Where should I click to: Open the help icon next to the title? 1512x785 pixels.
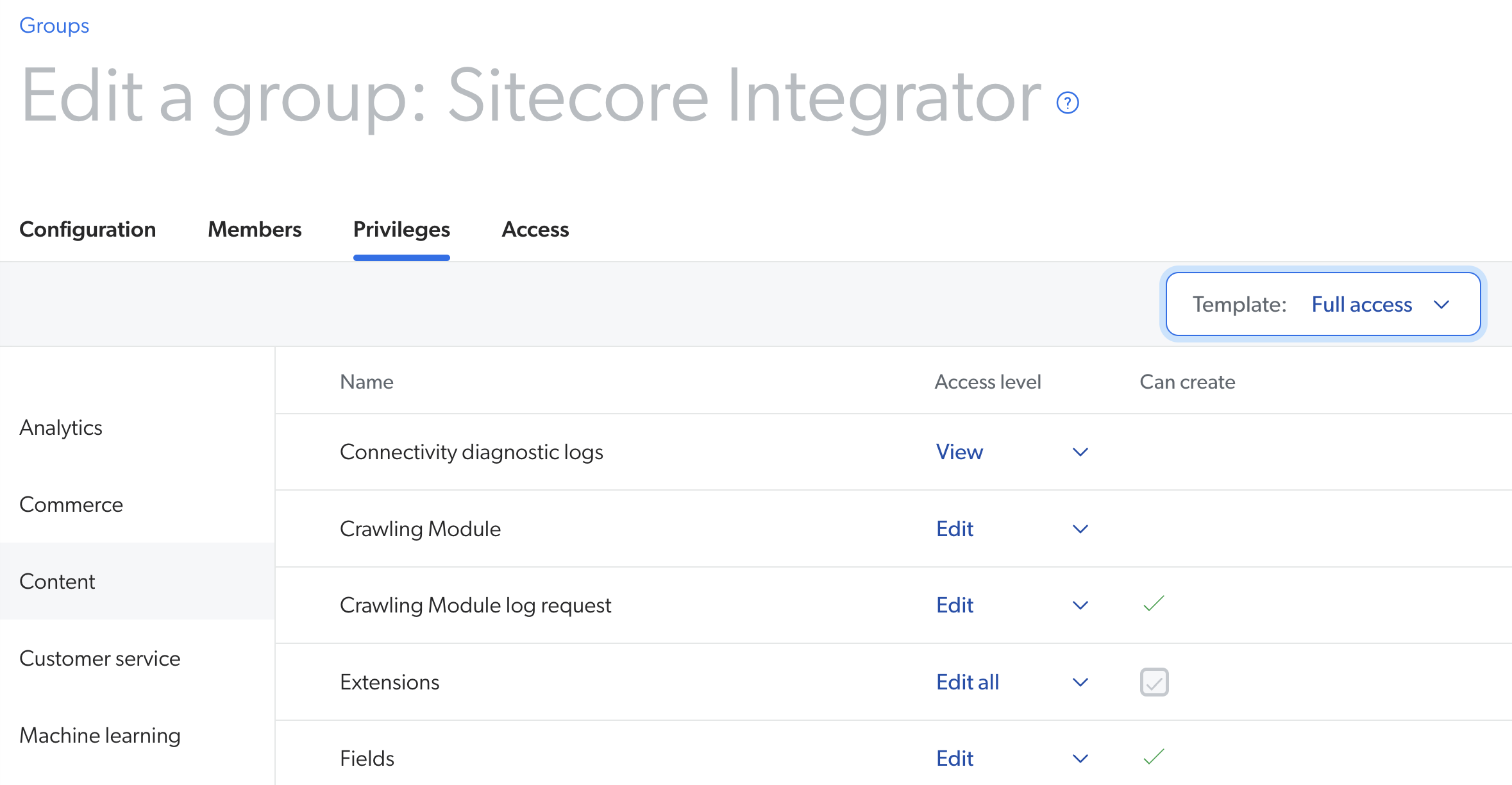coord(1066,101)
